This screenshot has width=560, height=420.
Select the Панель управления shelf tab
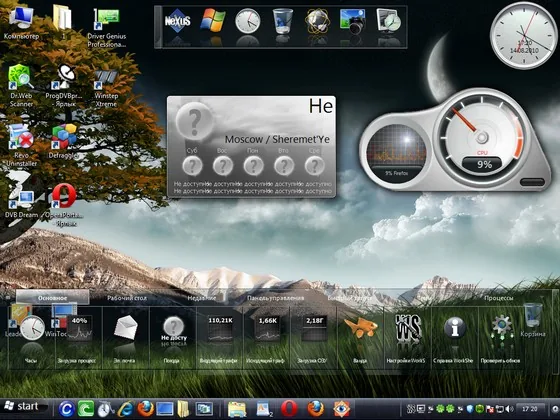(275, 298)
